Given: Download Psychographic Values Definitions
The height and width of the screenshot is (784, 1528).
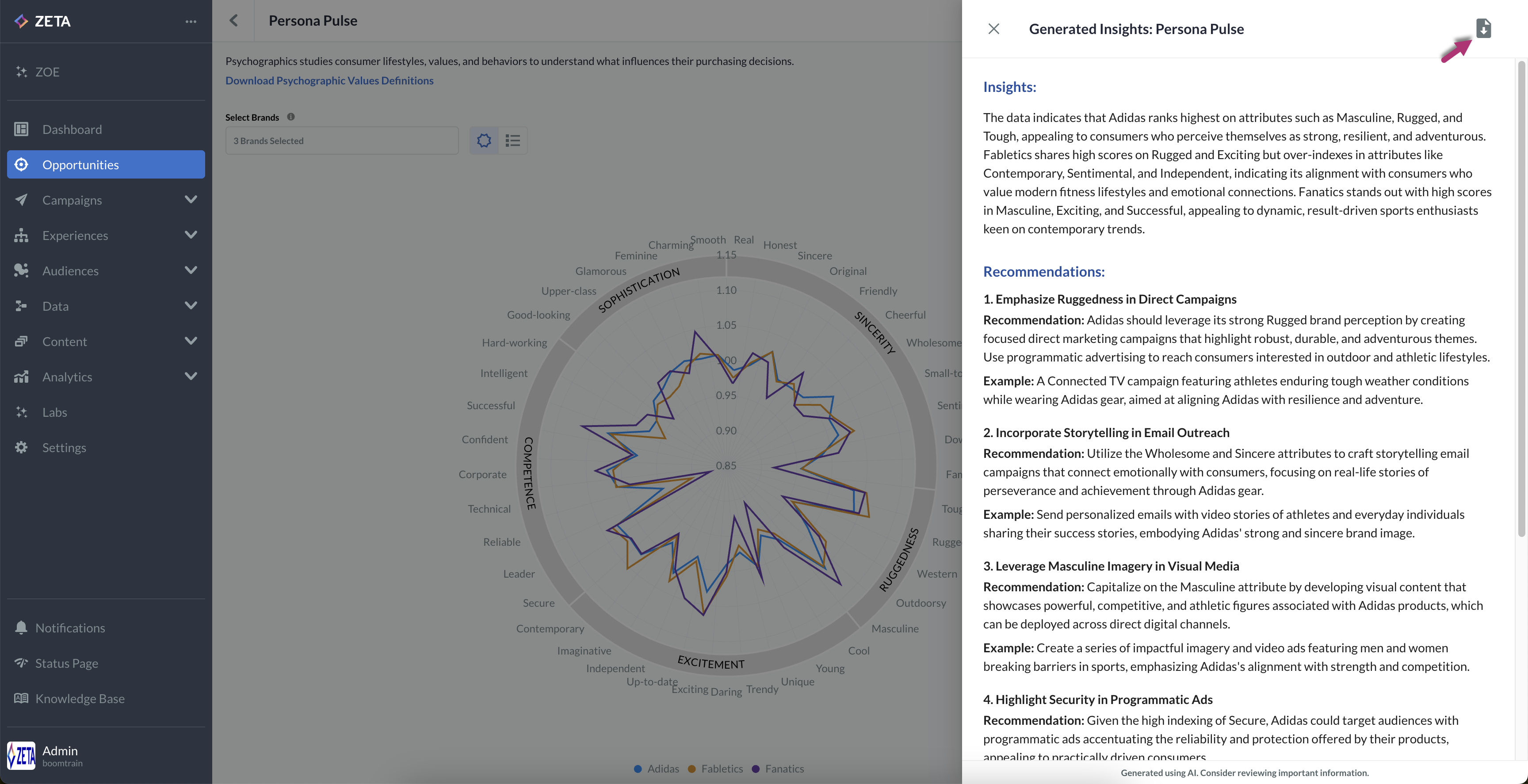Looking at the screenshot, I should point(329,80).
